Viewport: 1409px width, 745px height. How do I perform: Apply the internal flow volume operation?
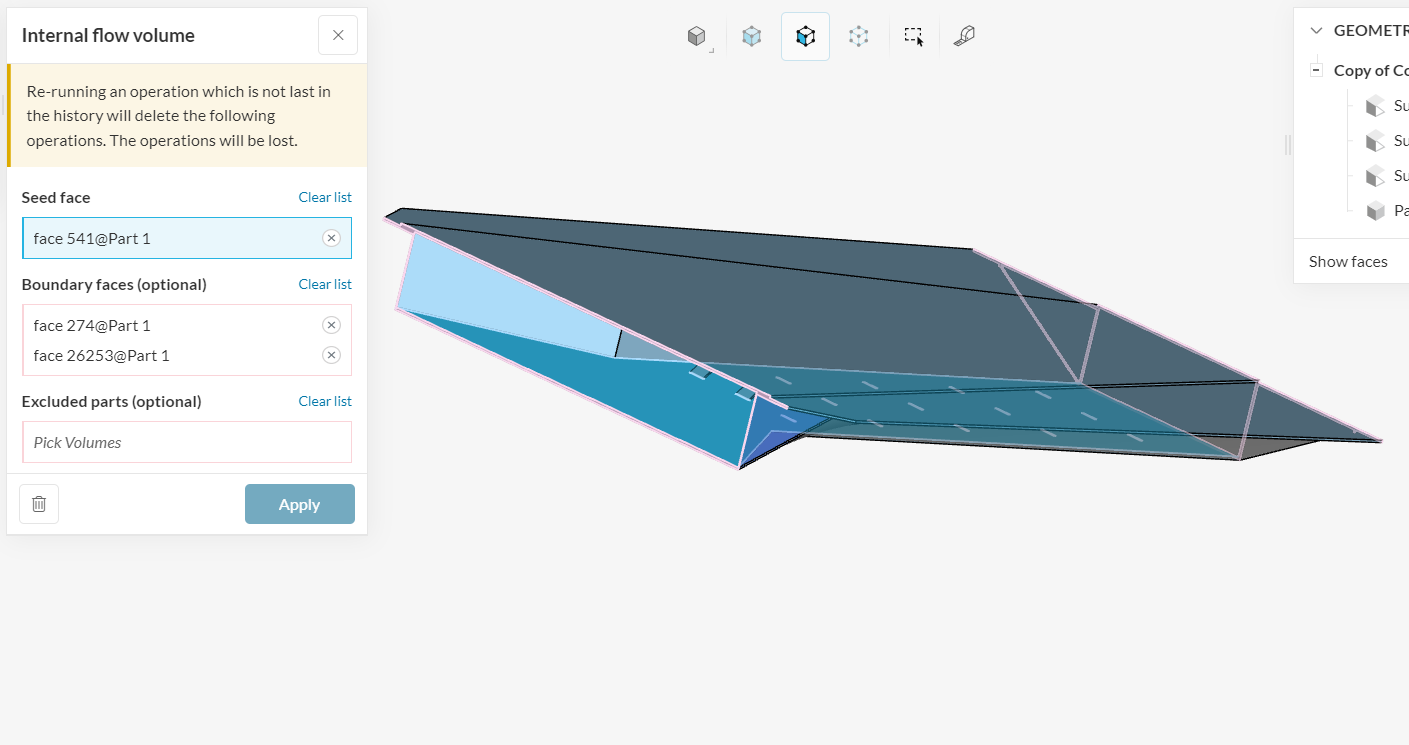coord(299,504)
